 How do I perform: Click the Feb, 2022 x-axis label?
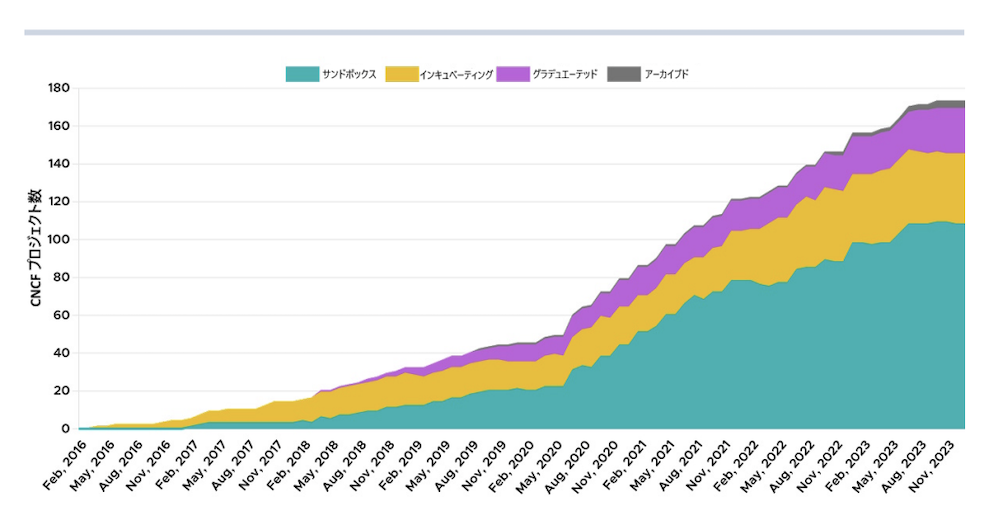(736, 465)
